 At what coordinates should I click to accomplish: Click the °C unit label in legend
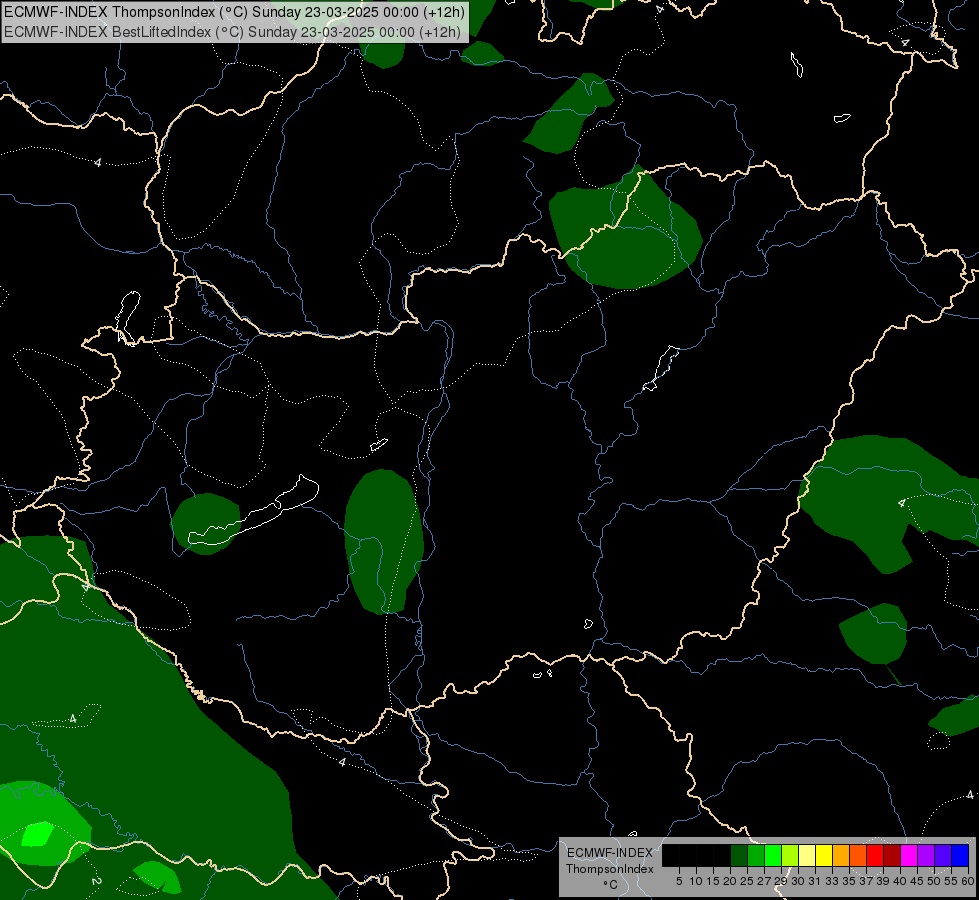click(x=611, y=884)
